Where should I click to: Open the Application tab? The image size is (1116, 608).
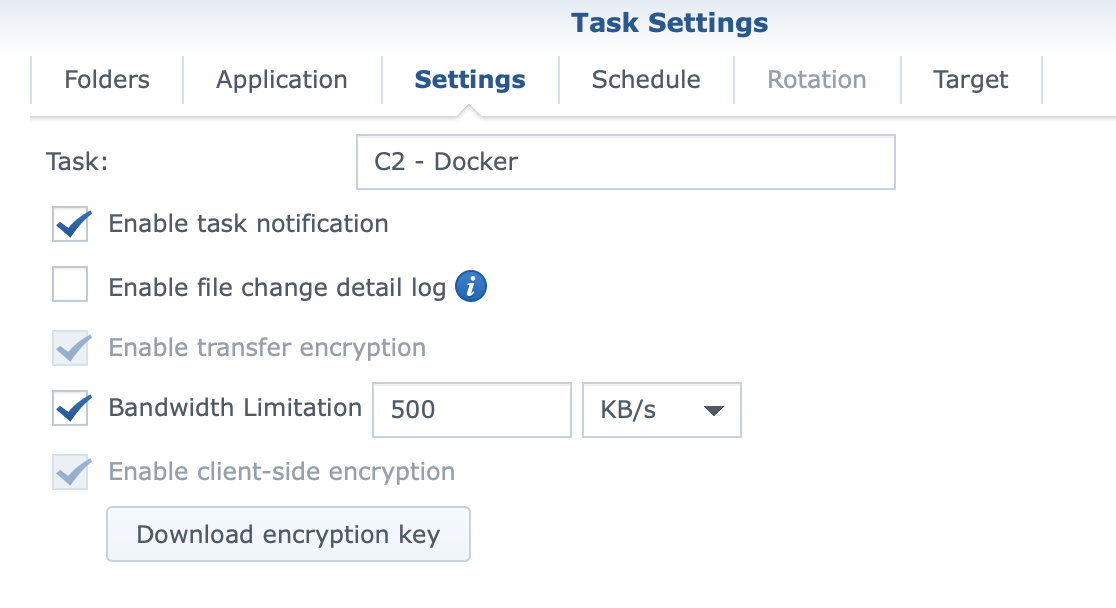pyautogui.click(x=282, y=80)
